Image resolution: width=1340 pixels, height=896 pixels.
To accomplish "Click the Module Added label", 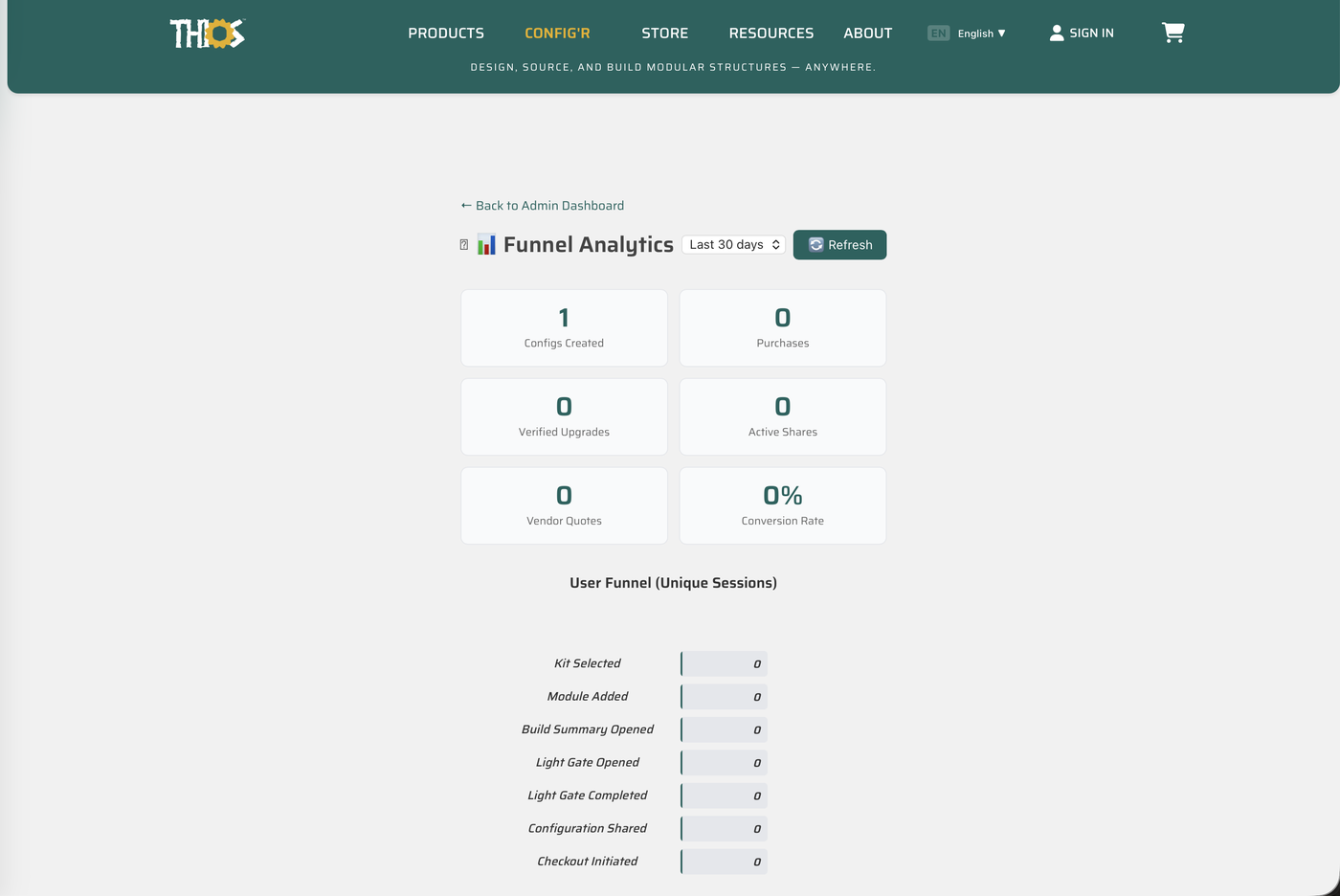I will [588, 697].
